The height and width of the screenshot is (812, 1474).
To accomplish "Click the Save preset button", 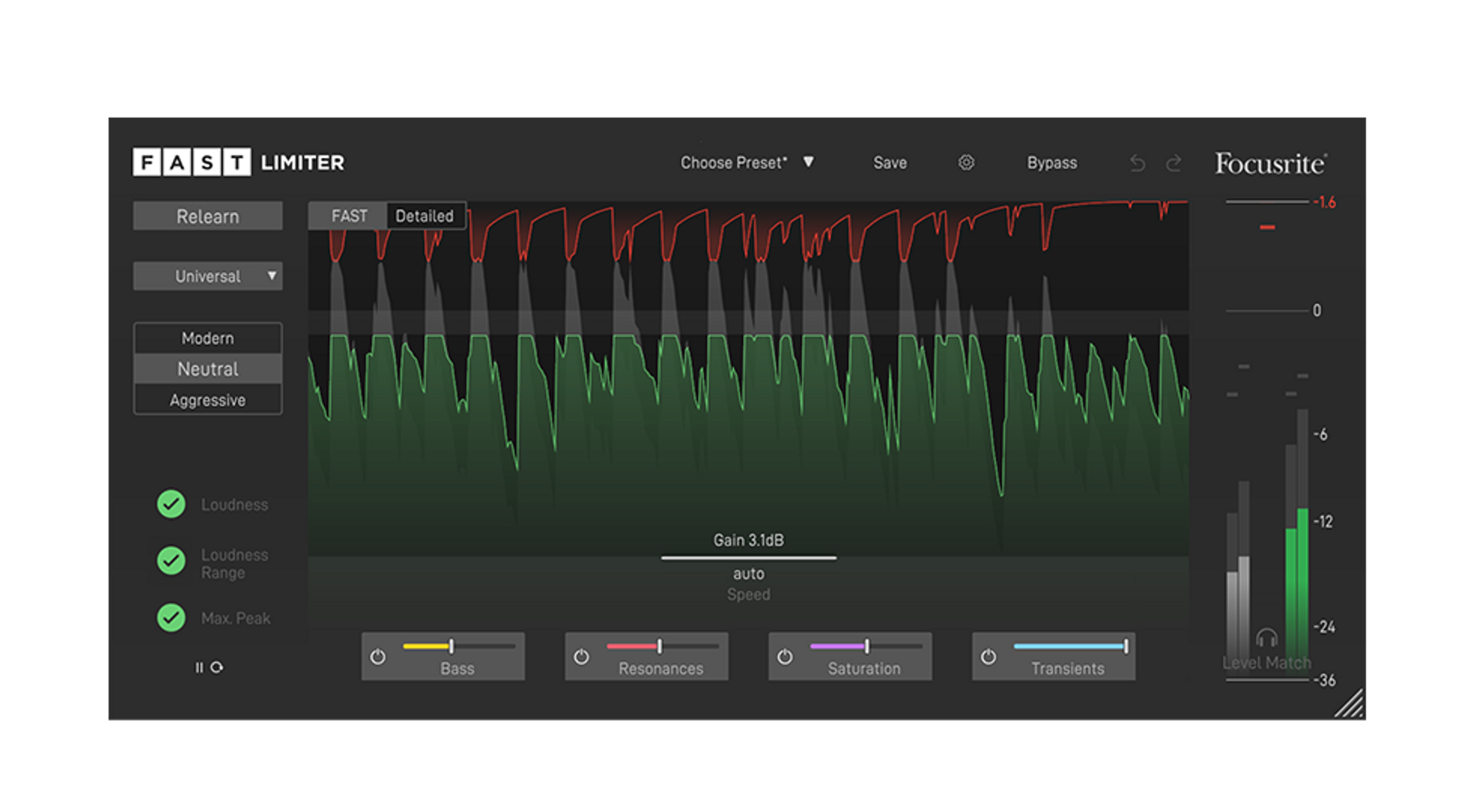I will coord(890,163).
